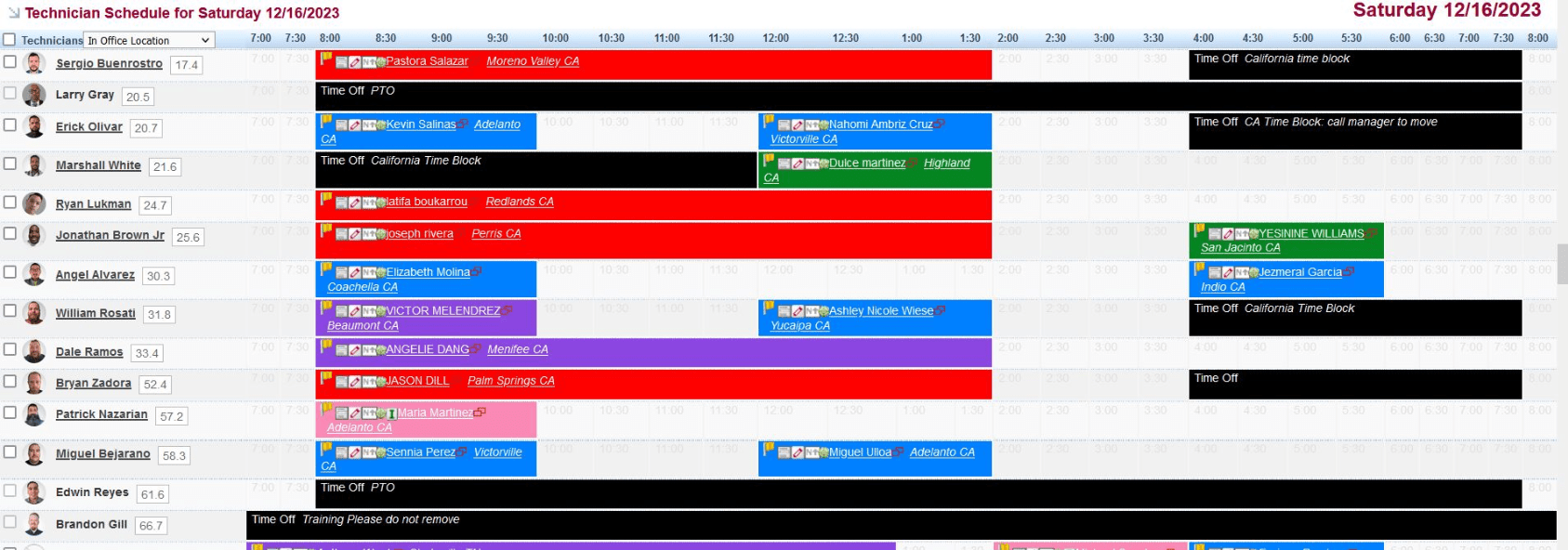Click the 10:00 time column header
The height and width of the screenshot is (550, 1568).
(x=555, y=38)
